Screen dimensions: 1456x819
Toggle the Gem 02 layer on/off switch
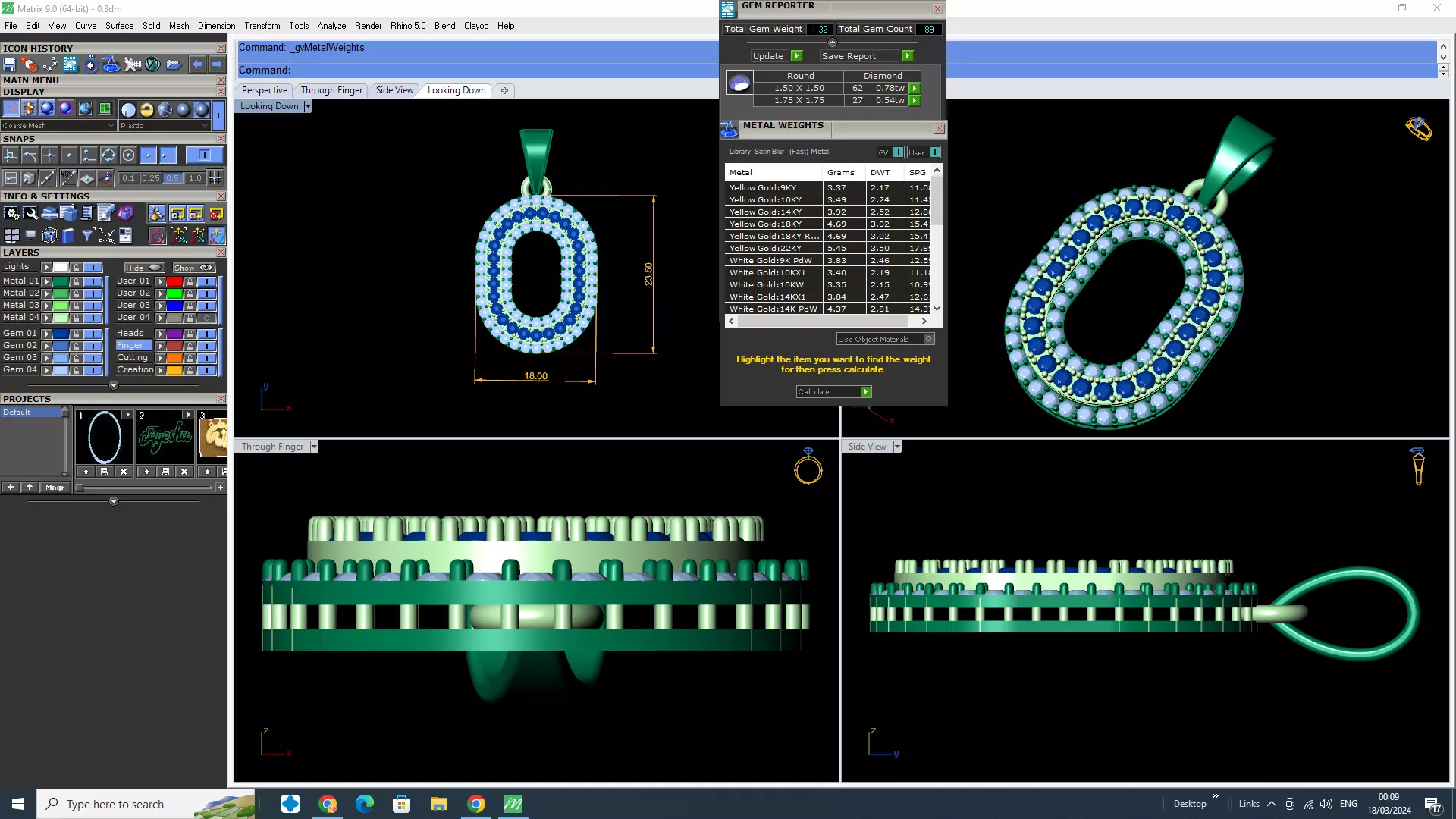pos(93,346)
